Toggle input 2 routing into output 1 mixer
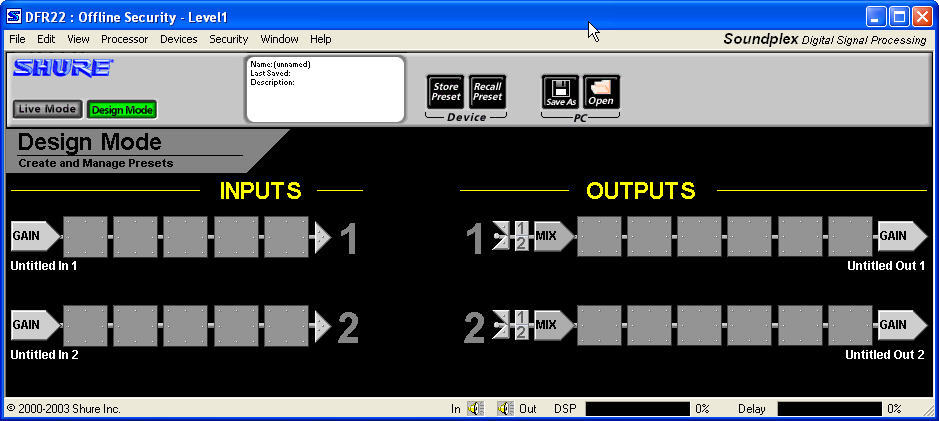Viewport: 939px width, 421px height. [x=521, y=243]
